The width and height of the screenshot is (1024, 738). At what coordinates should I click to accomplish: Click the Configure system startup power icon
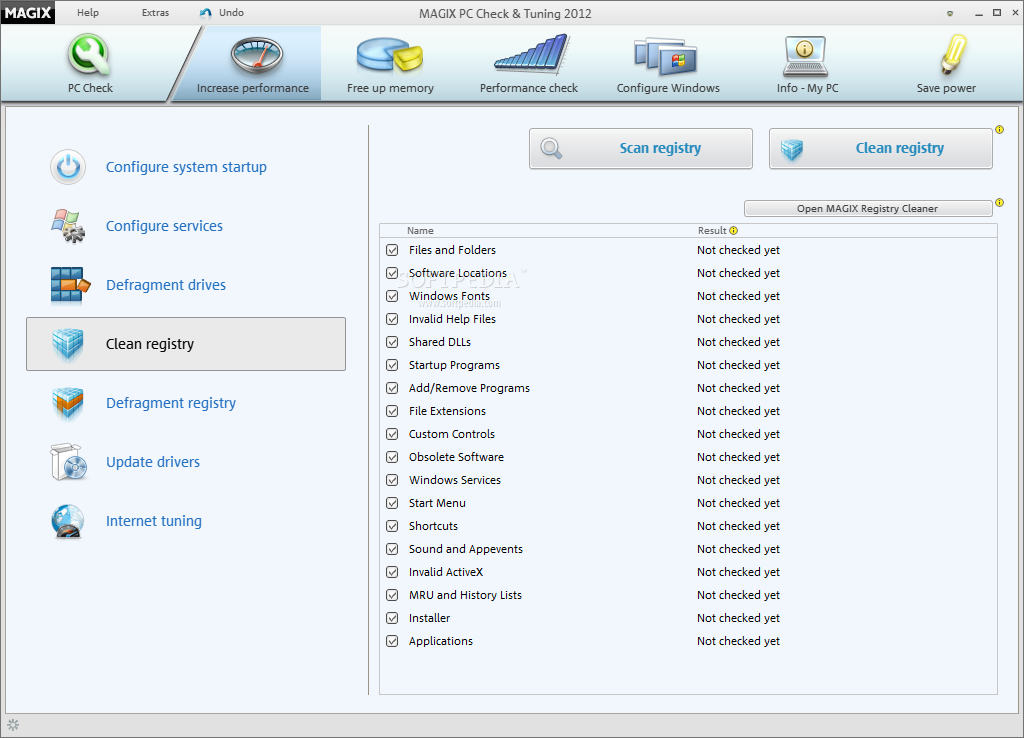68,167
